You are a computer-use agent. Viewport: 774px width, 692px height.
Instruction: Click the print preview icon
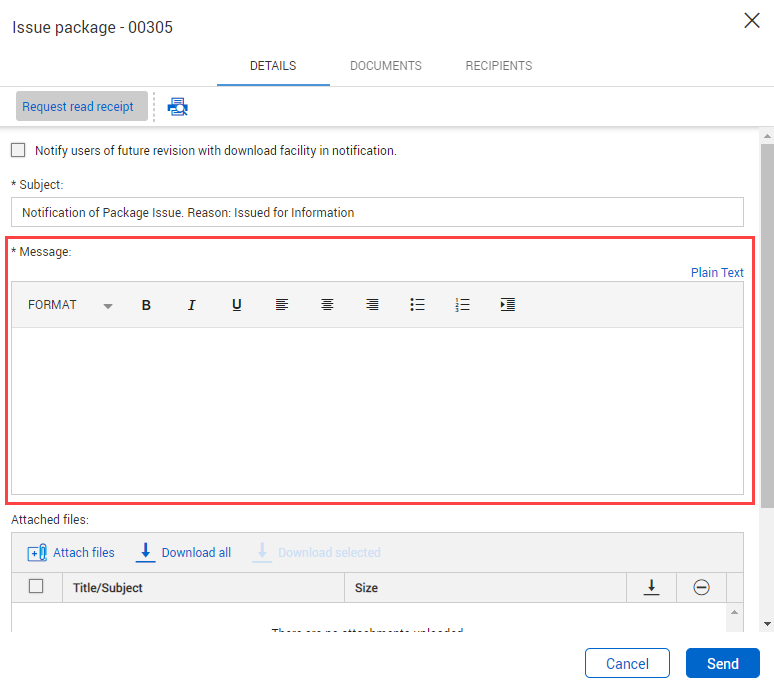pos(178,107)
